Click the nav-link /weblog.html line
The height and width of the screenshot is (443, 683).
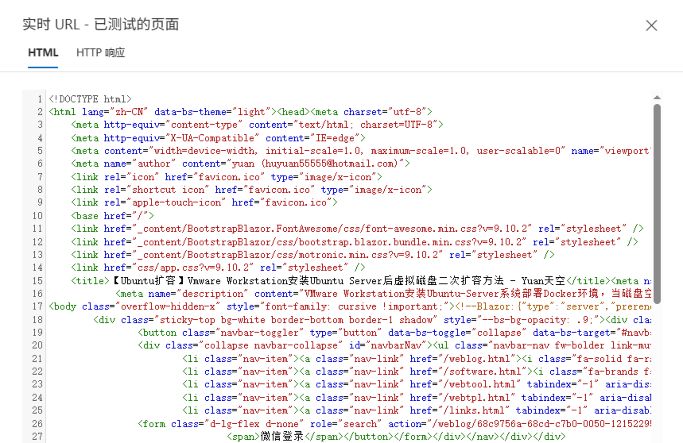(x=416, y=358)
